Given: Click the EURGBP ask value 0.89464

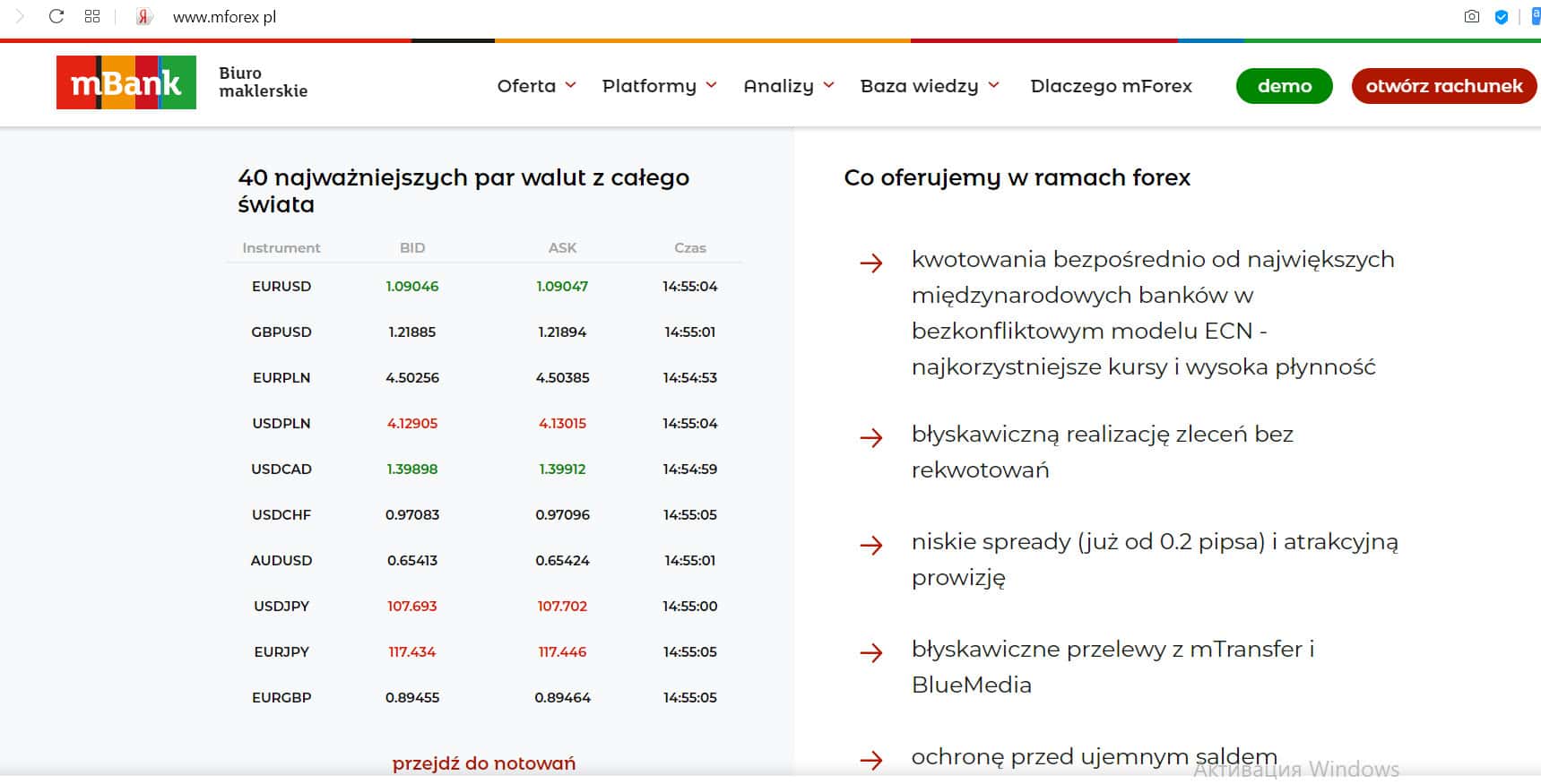Looking at the screenshot, I should (563, 698).
